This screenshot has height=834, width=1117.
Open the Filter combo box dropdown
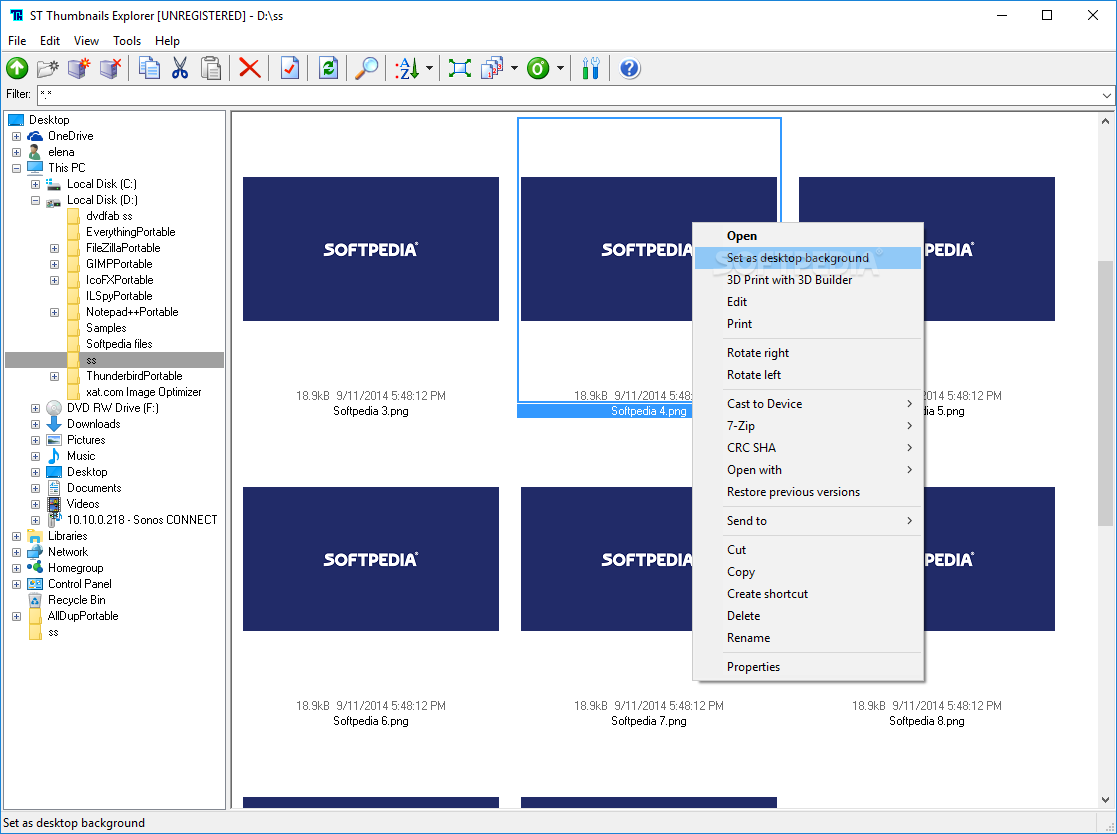(1106, 95)
